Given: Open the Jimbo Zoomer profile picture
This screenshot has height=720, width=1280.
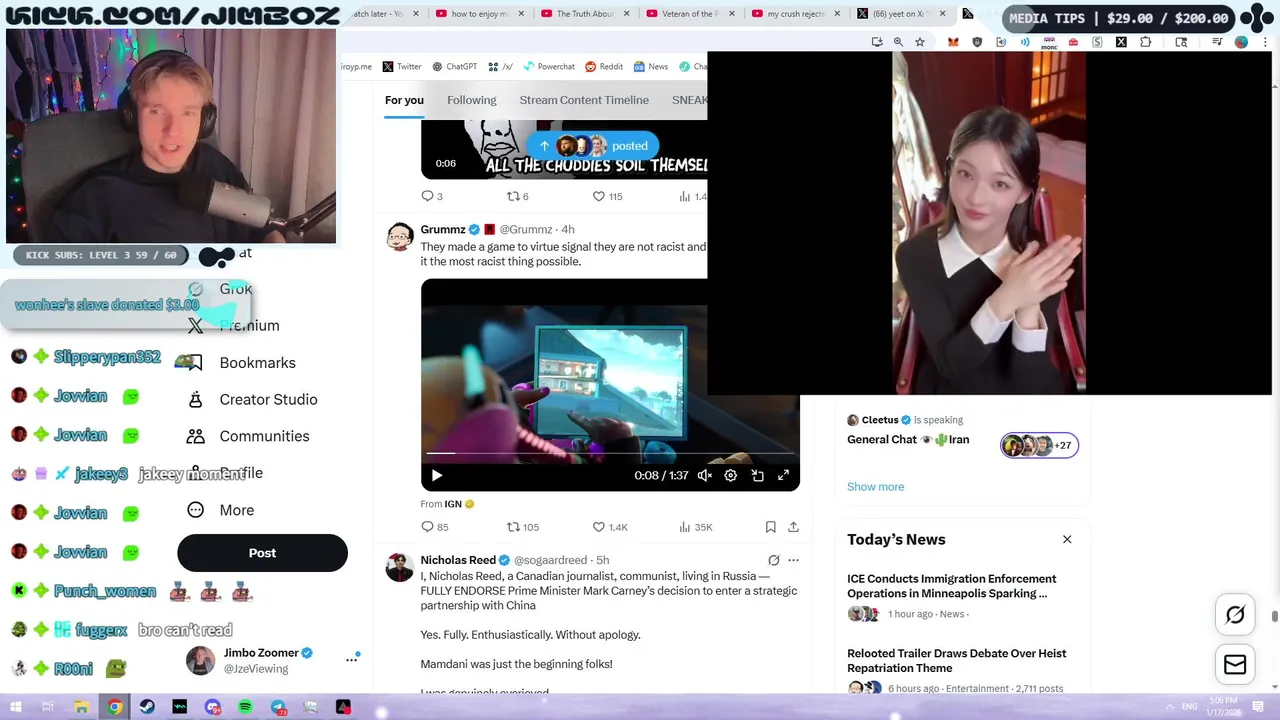Looking at the screenshot, I should click(x=200, y=660).
